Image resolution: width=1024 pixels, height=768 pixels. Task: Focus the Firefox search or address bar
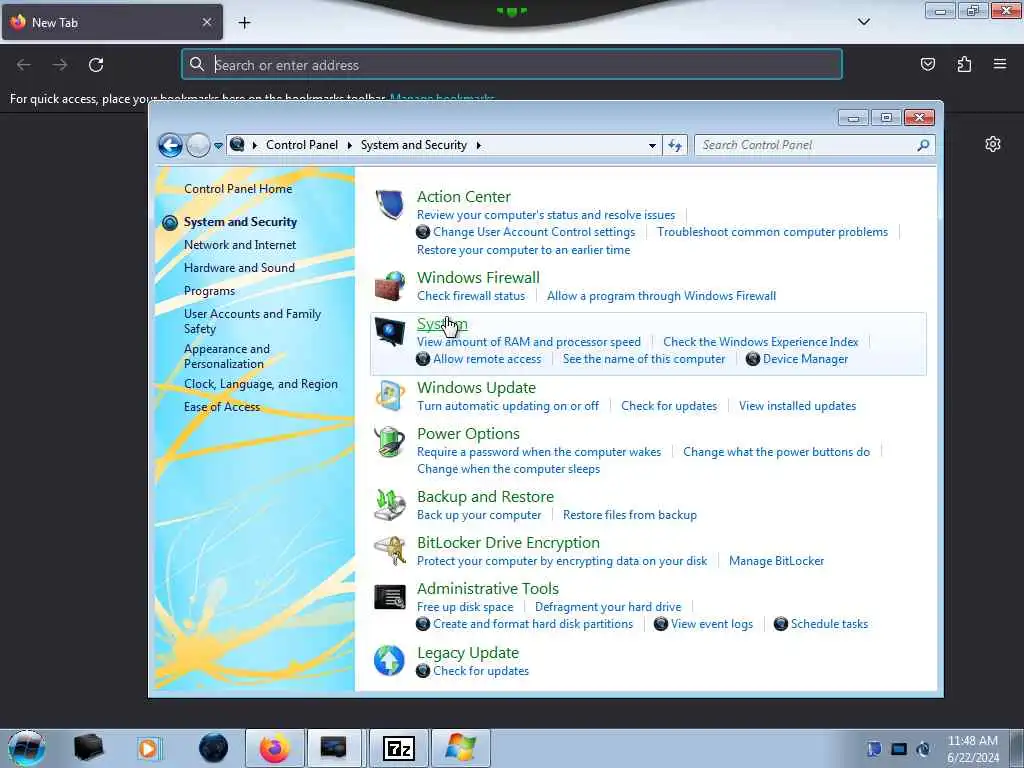[512, 65]
